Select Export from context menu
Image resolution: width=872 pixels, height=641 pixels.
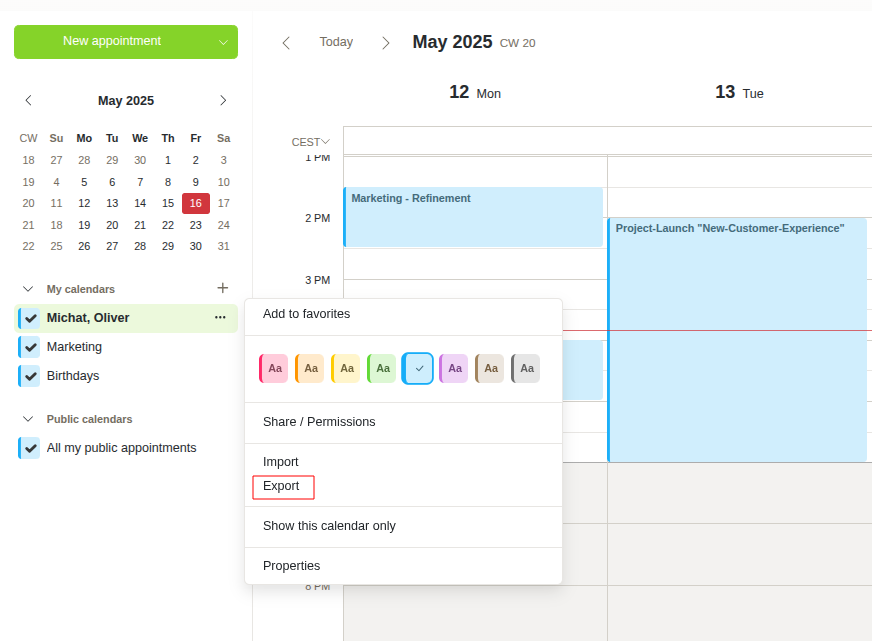[x=281, y=486]
